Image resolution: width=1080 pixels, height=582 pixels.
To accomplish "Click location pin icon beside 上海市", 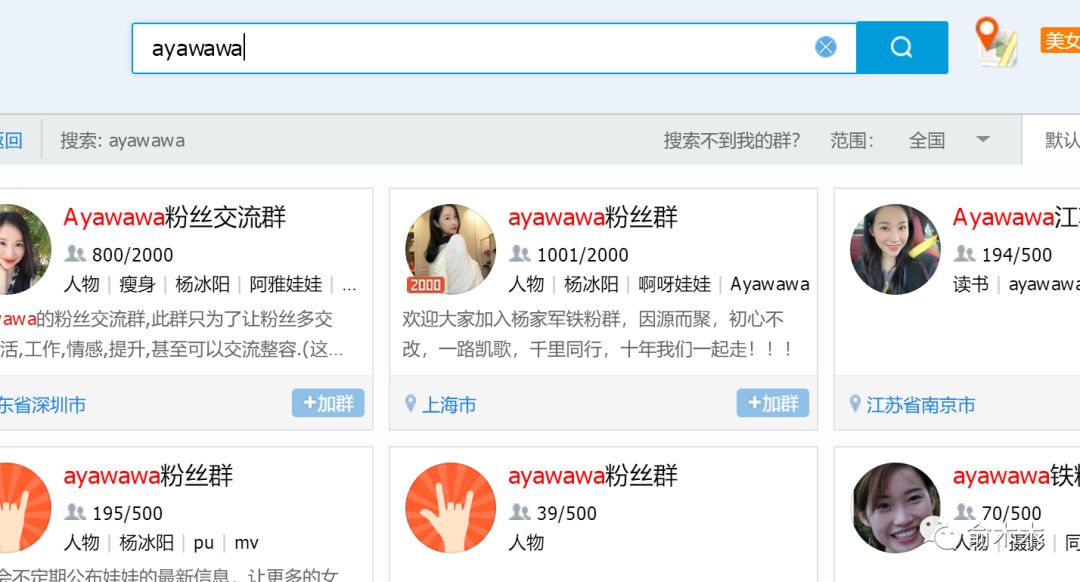I will click(x=411, y=404).
